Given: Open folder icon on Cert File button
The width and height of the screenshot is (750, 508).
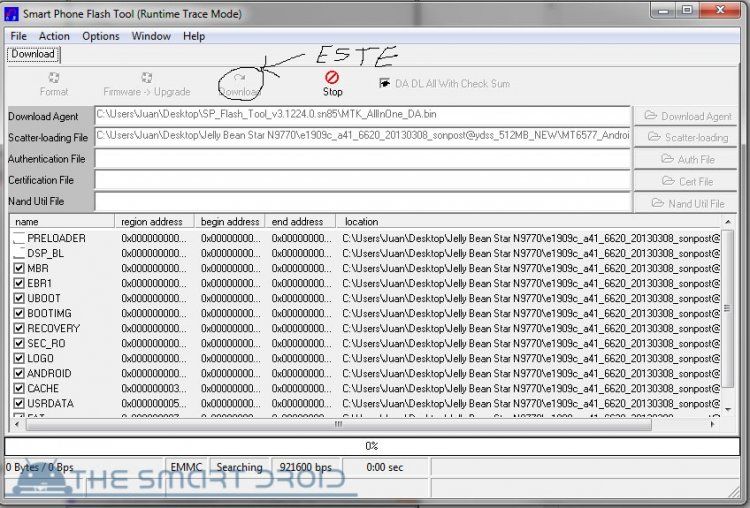Looking at the screenshot, I should pos(668,181).
